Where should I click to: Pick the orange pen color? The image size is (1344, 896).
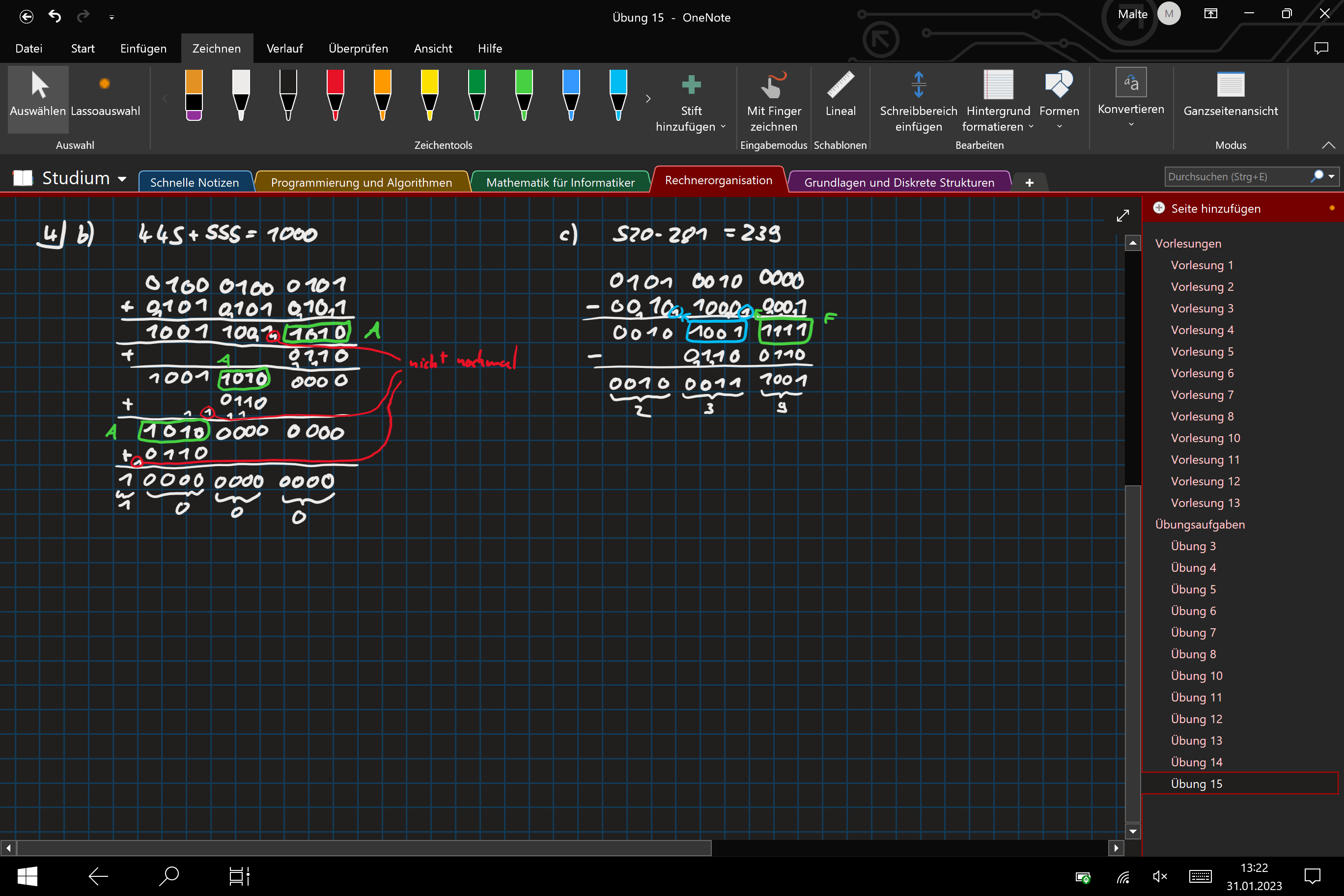[382, 95]
